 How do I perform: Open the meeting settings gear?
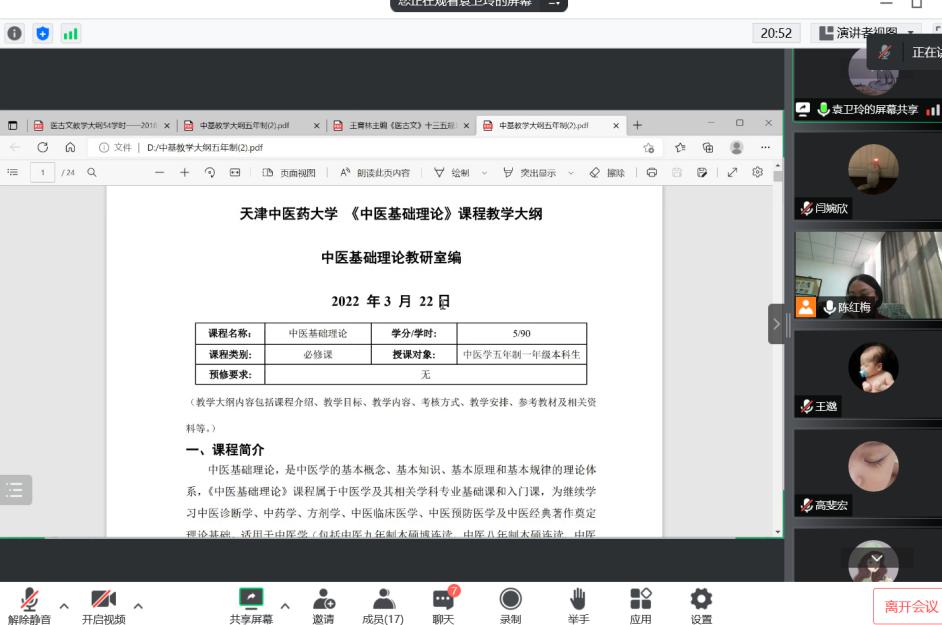click(701, 600)
